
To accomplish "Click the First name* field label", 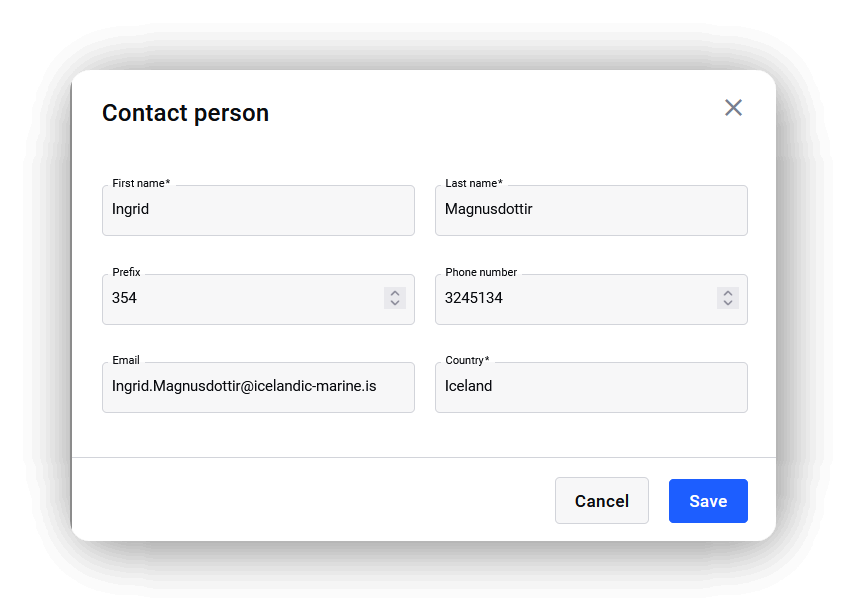I will click(141, 183).
